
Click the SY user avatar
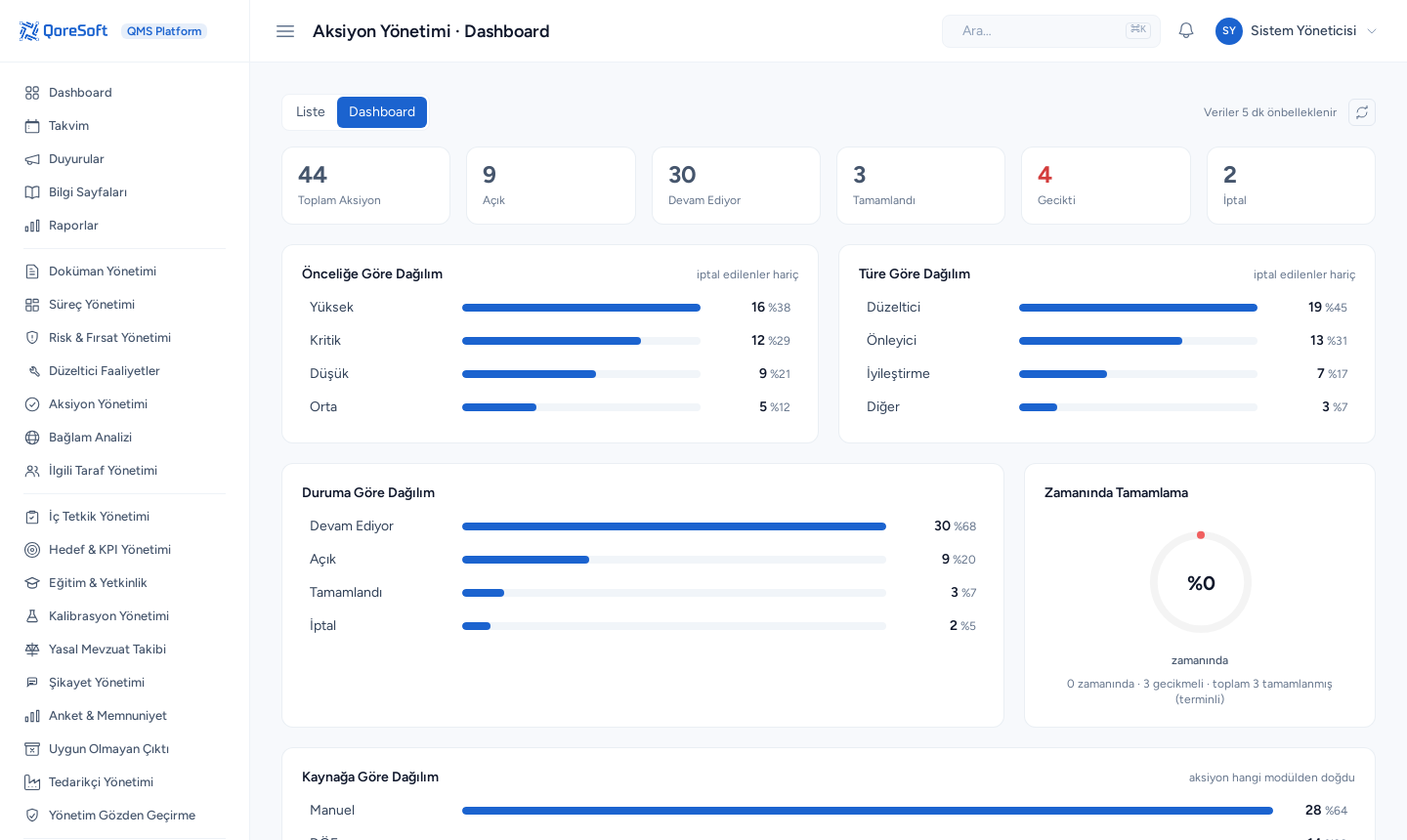1229,31
